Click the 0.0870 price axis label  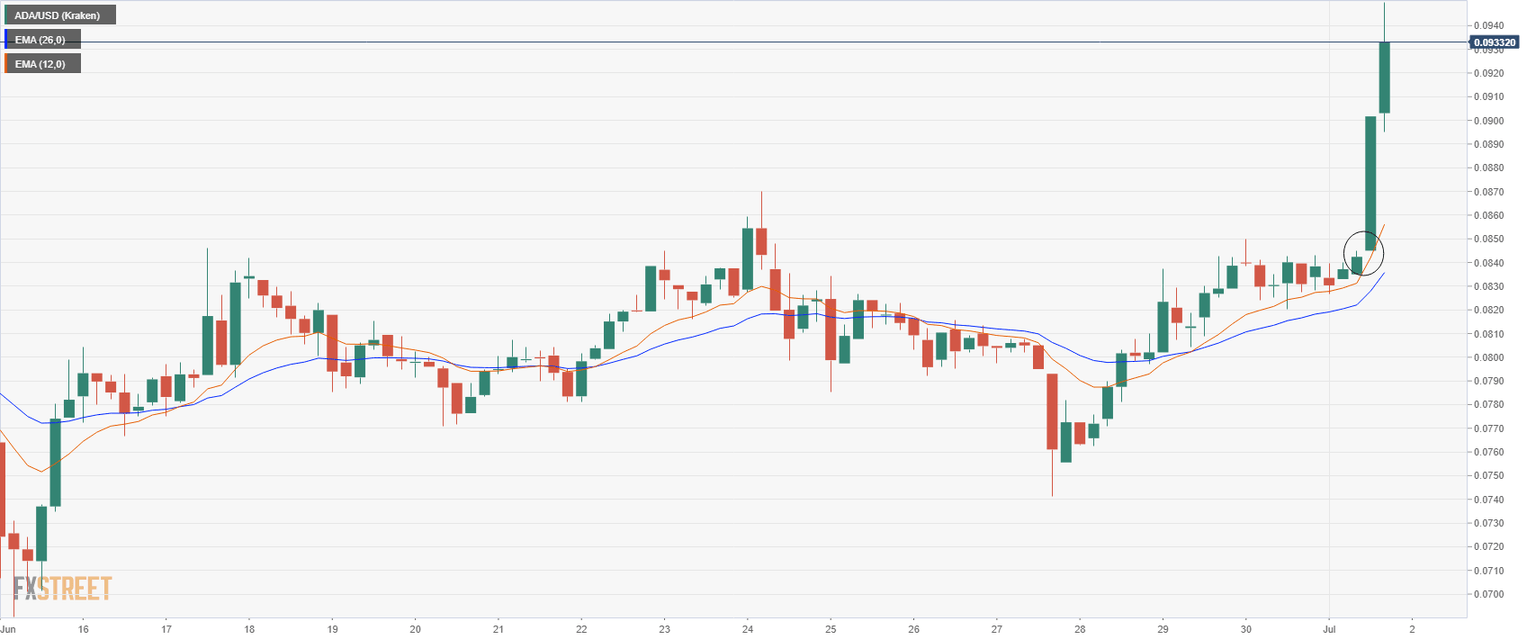pyautogui.click(x=1489, y=192)
